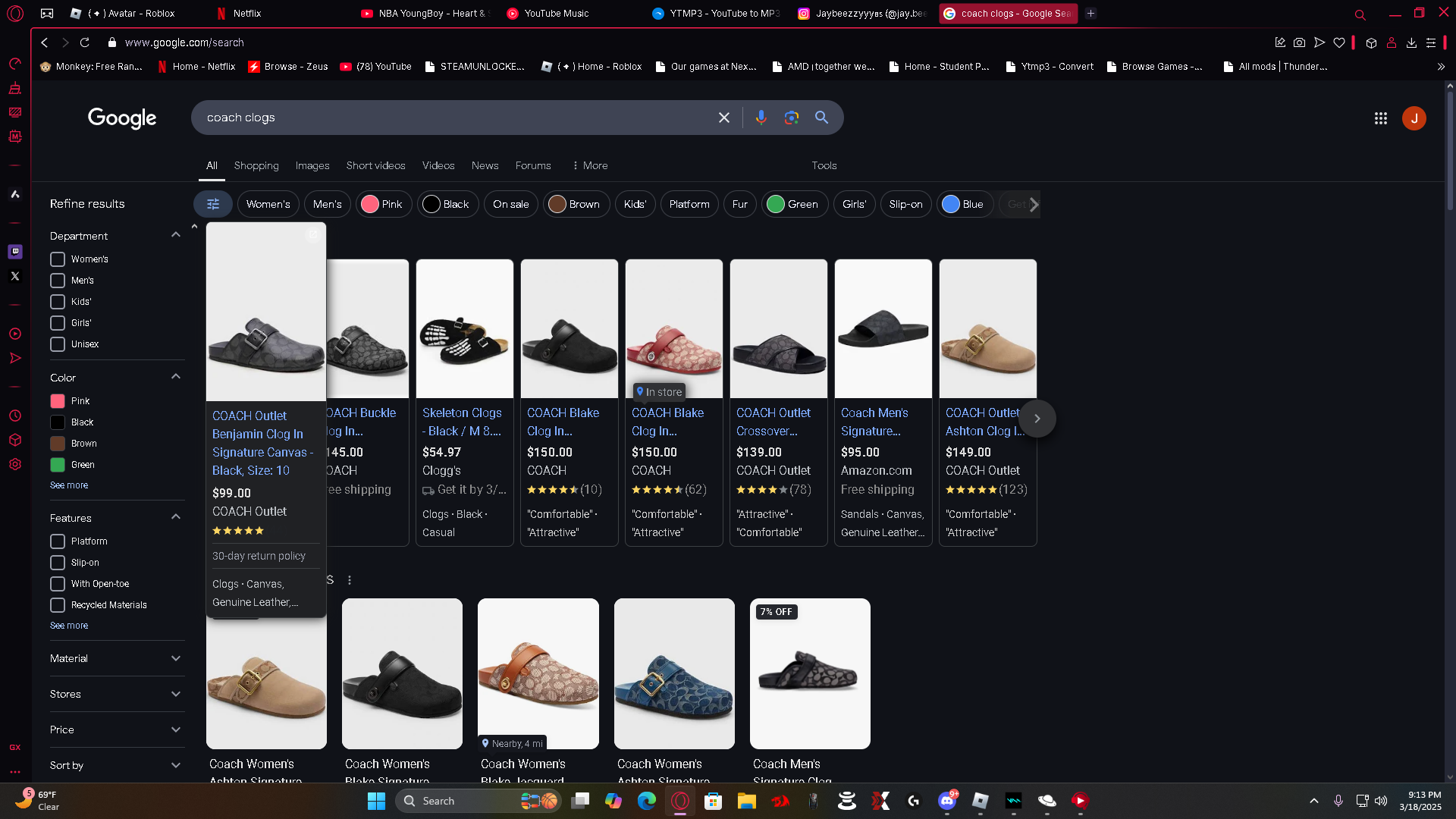Screen dimensions: 1456x819
Task: Apply the On sale filter chip
Action: 511,204
